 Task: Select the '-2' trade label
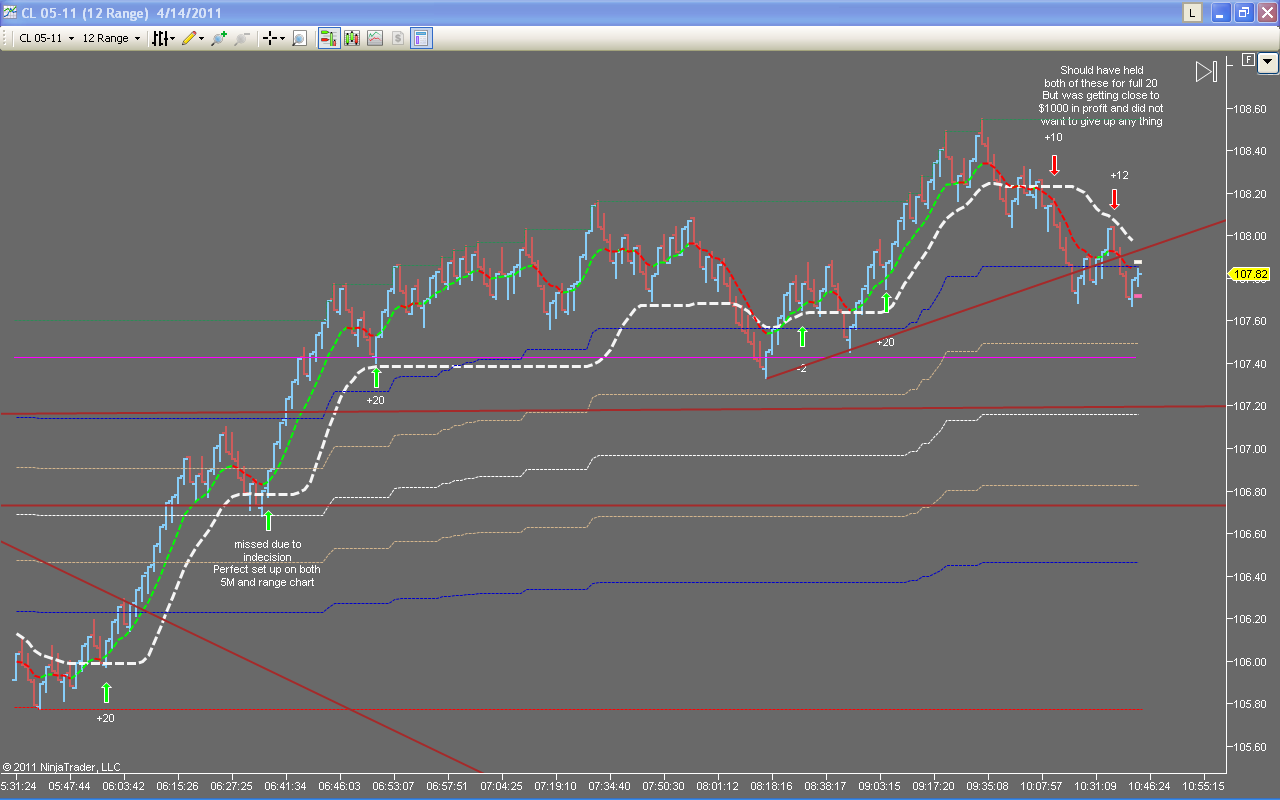point(801,369)
